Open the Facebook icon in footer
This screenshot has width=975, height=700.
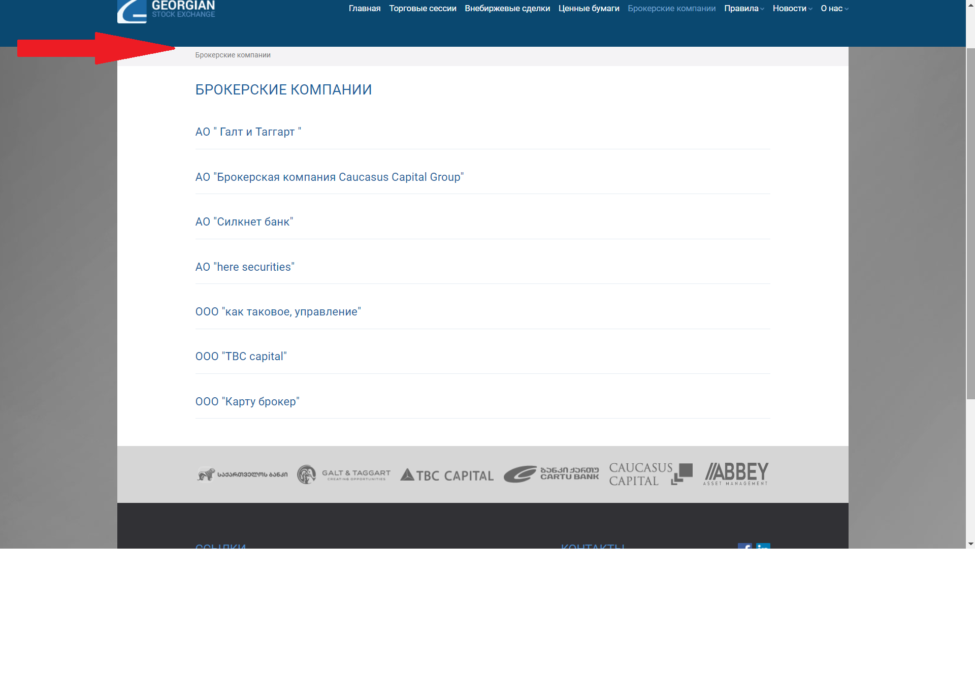coord(744,547)
